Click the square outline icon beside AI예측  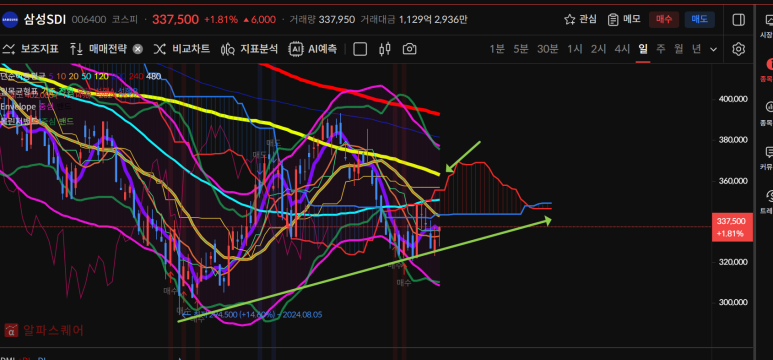tap(360, 49)
